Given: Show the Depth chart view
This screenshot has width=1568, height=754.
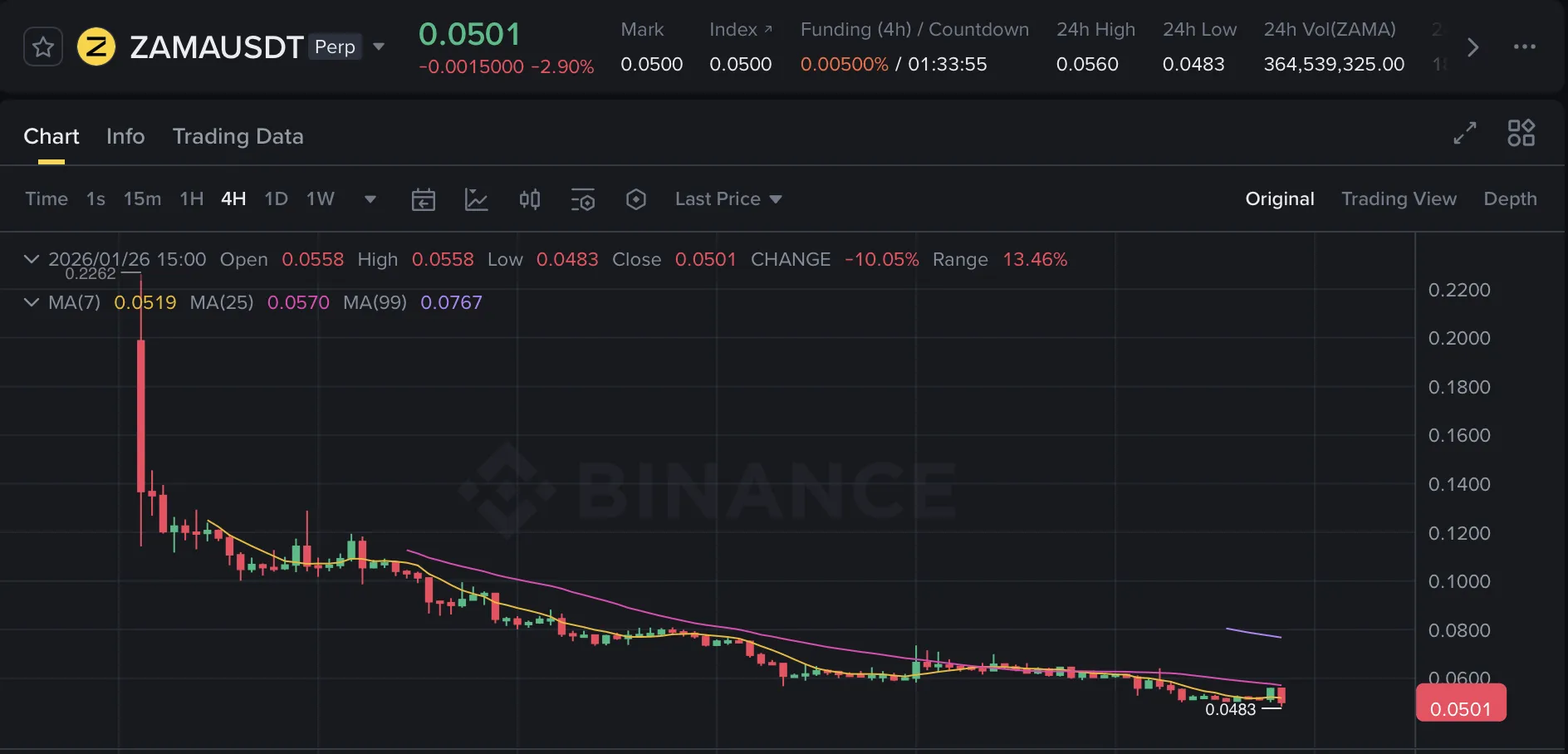Looking at the screenshot, I should [x=1510, y=199].
